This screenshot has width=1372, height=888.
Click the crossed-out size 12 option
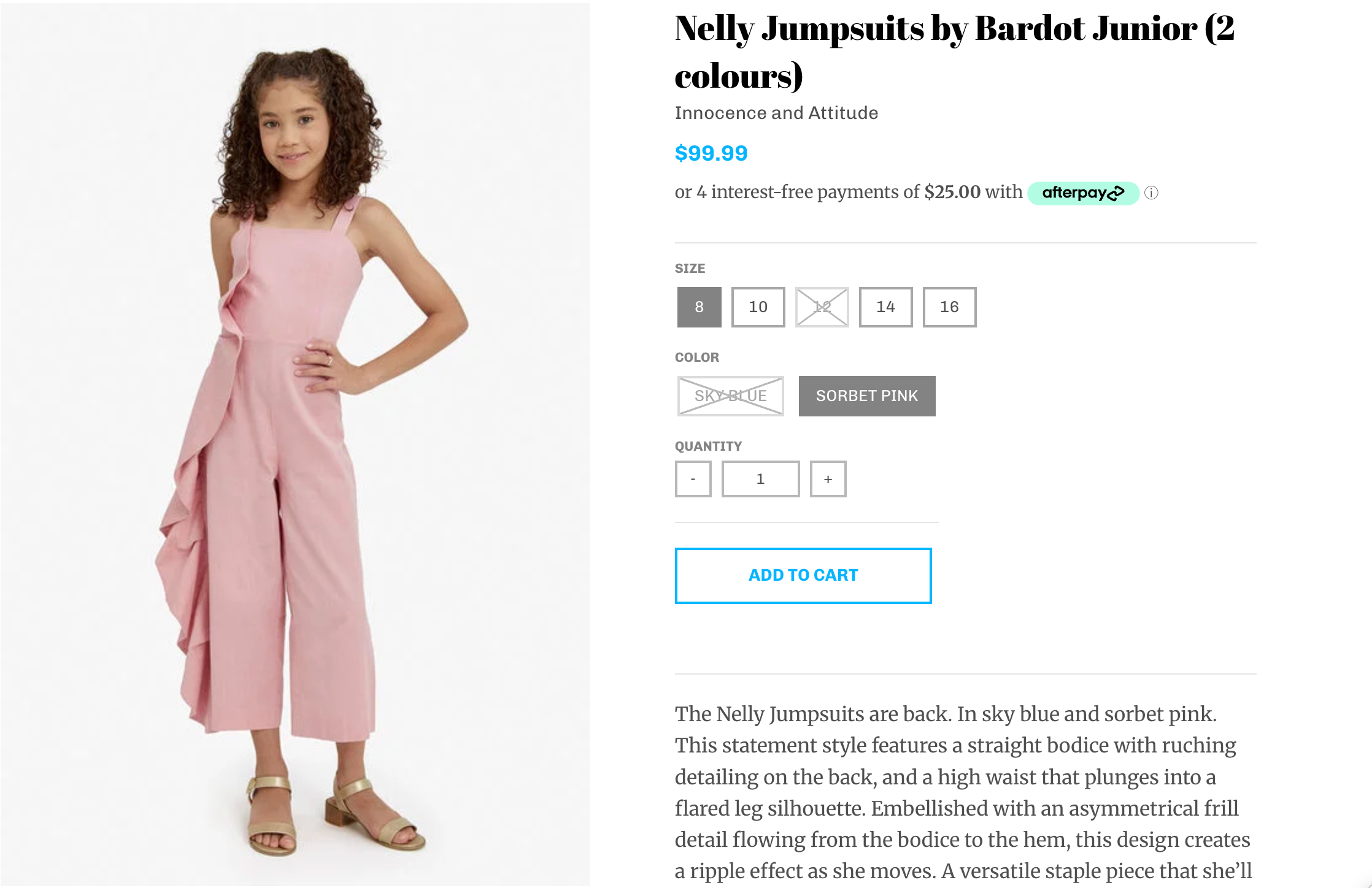(x=822, y=307)
